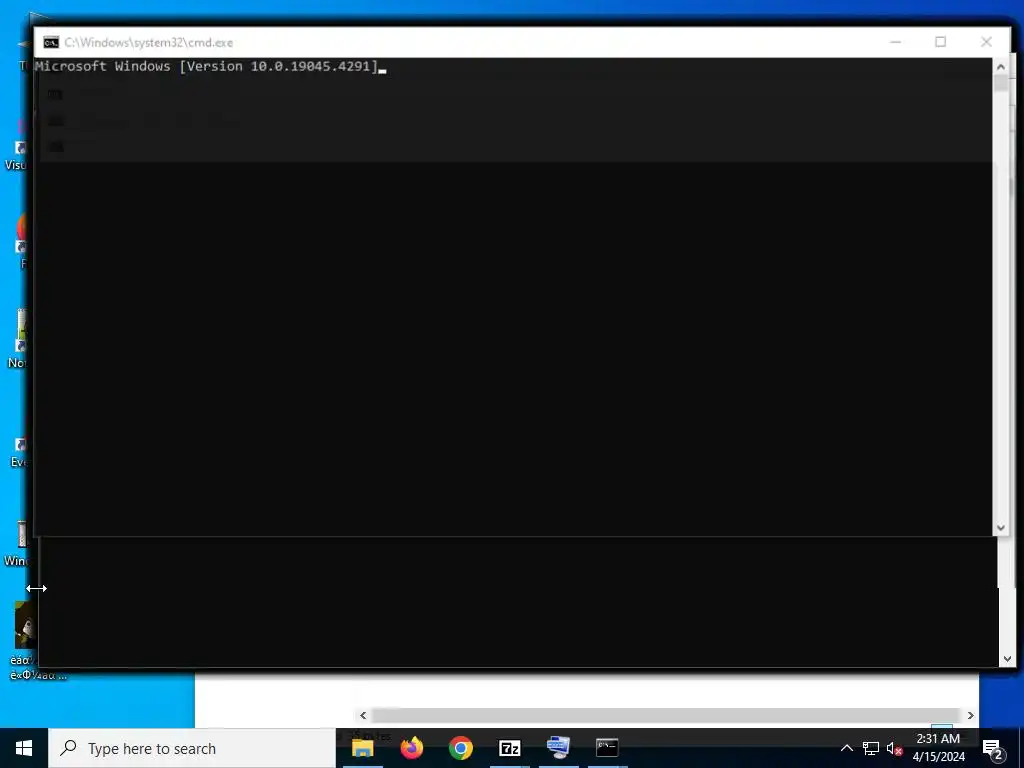
Task: Open the computer monitor app on the taskbar
Action: [558, 748]
